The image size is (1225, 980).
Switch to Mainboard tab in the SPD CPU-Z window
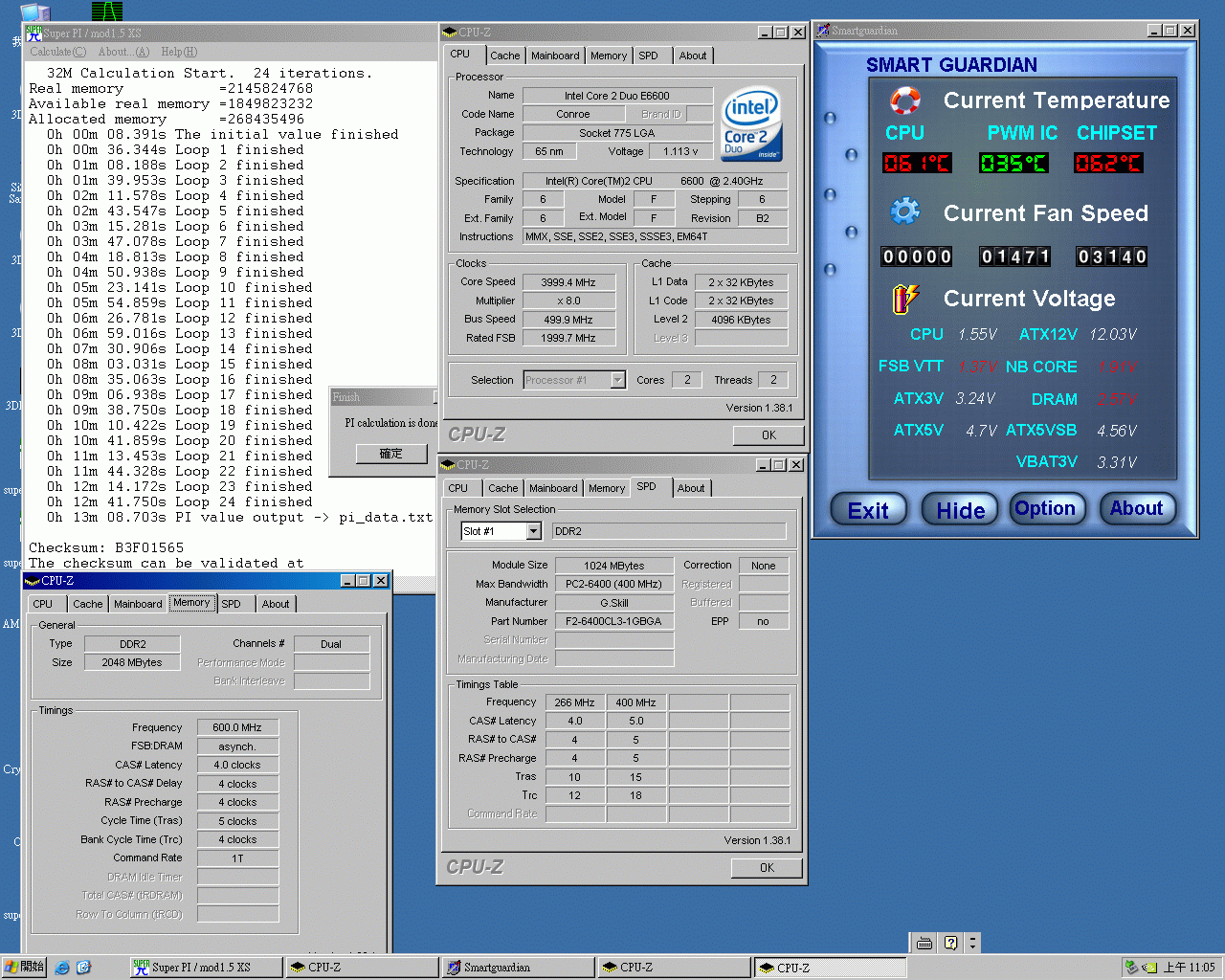click(x=553, y=488)
